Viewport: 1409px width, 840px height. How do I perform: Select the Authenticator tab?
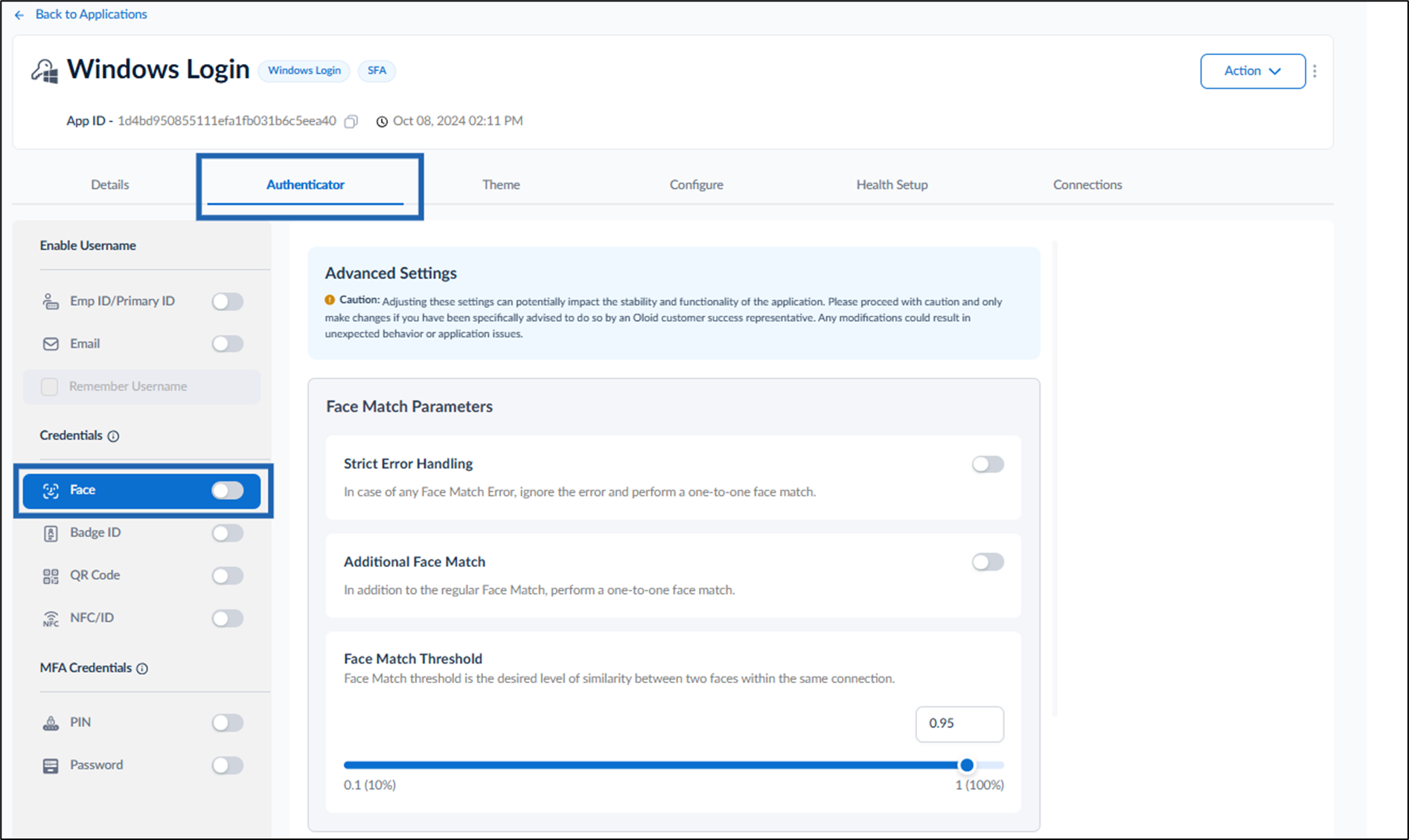point(305,185)
